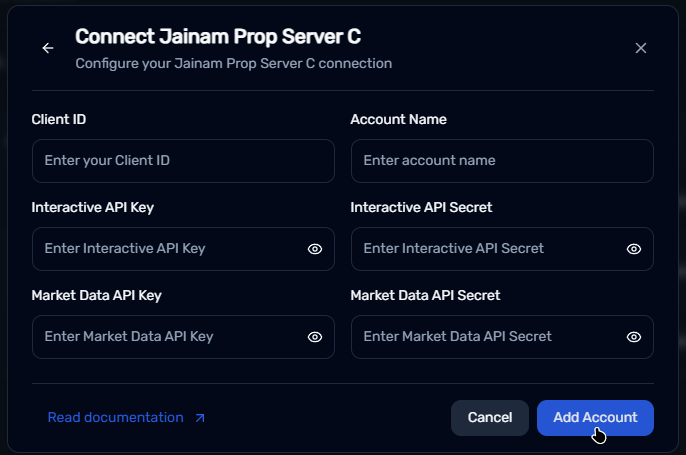Unhide the Market Data API Secret value
Viewport: 686px width, 455px height.
click(633, 337)
